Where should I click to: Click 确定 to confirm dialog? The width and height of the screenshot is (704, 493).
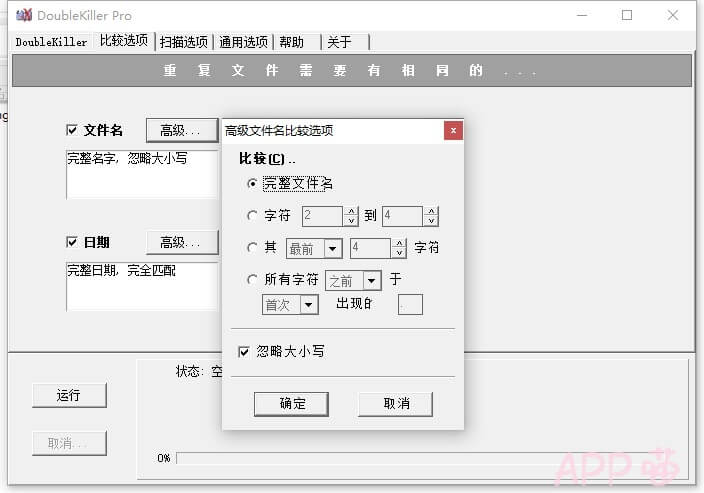coord(291,404)
